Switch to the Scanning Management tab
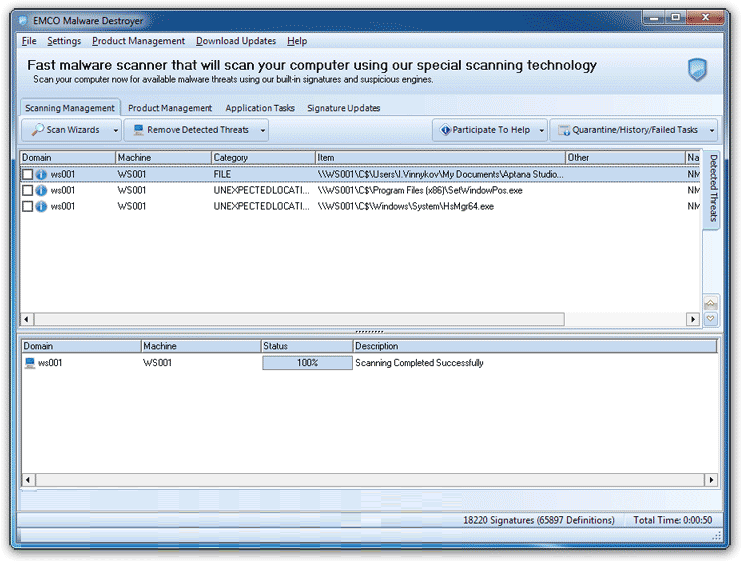742x561 pixels. click(70, 108)
